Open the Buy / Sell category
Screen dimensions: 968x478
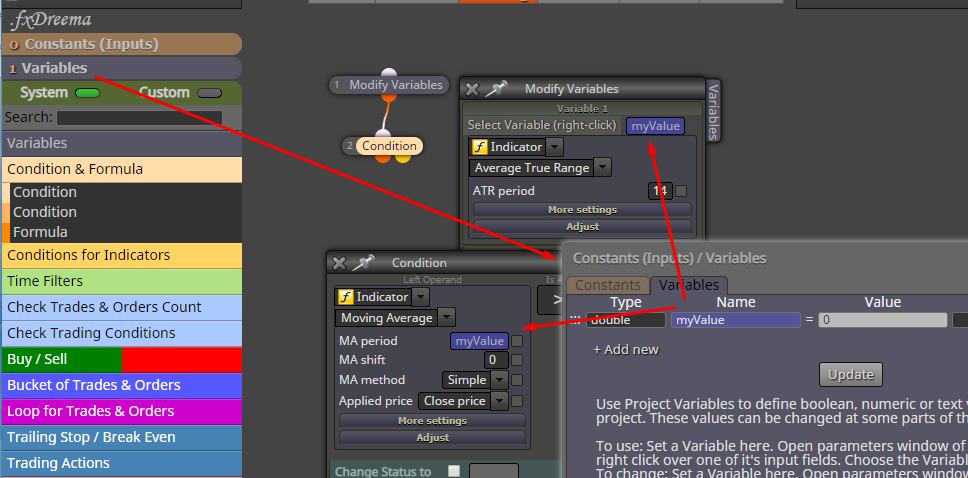[122, 359]
